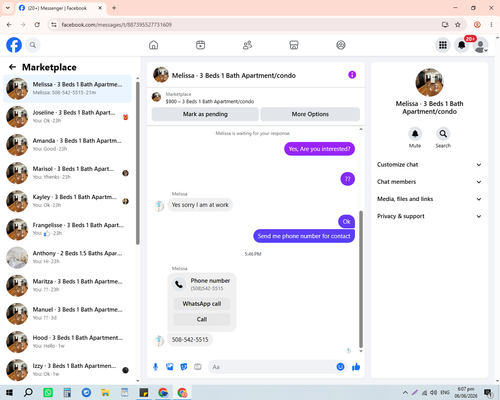The width and height of the screenshot is (500, 400).
Task: Click conversation list scrollbar
Action: click(138, 163)
